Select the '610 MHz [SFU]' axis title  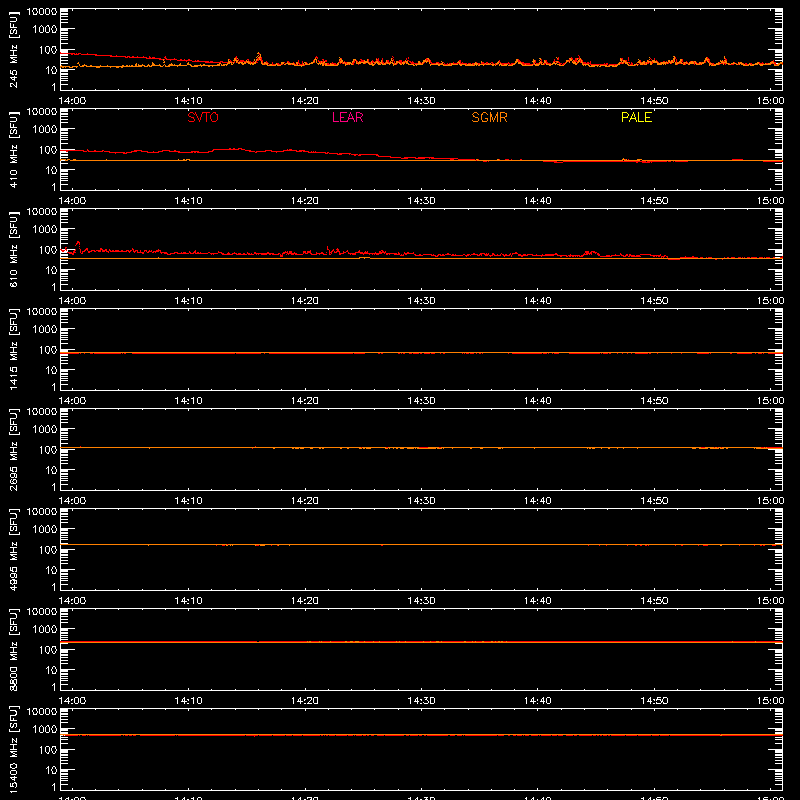pos(13,249)
